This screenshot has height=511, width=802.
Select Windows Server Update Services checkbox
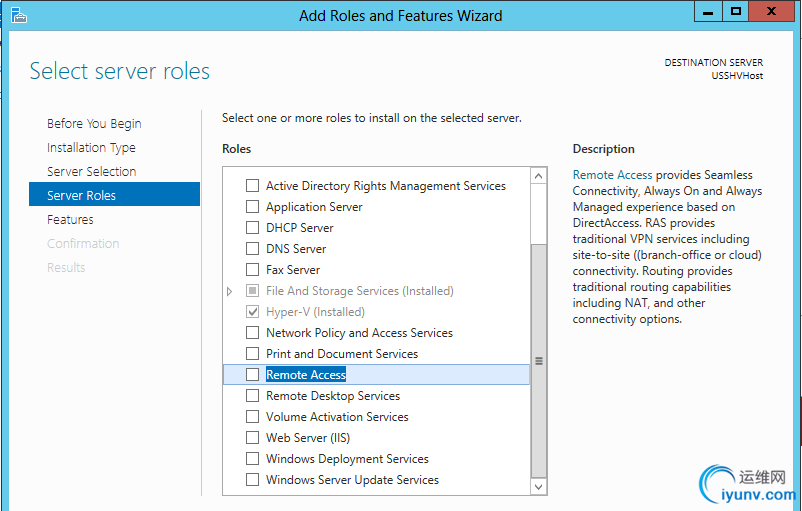(252, 480)
